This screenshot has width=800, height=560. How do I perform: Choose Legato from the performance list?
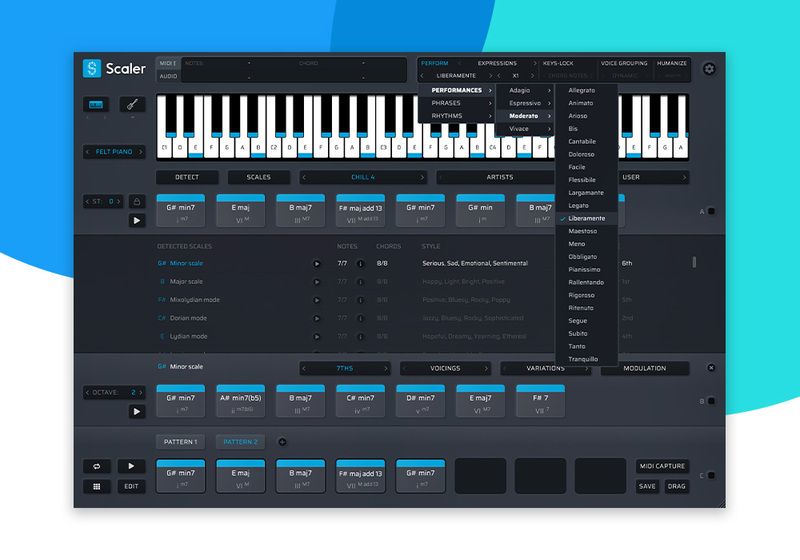[587, 206]
